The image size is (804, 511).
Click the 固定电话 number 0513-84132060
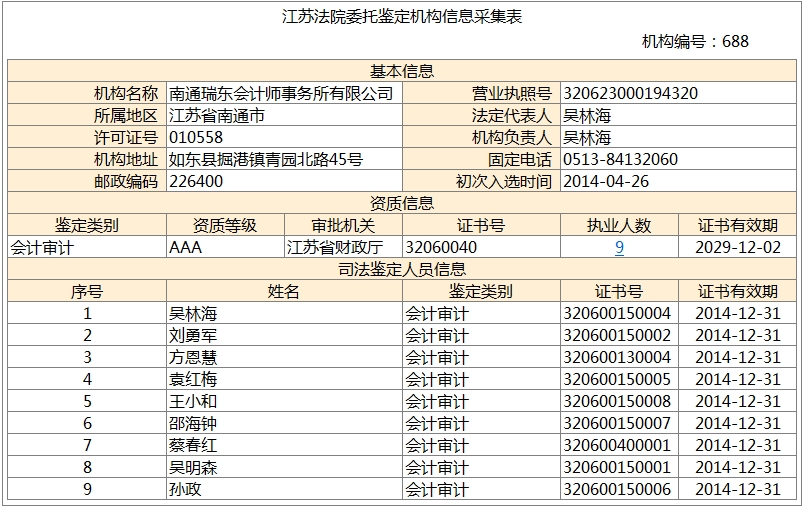click(x=620, y=160)
